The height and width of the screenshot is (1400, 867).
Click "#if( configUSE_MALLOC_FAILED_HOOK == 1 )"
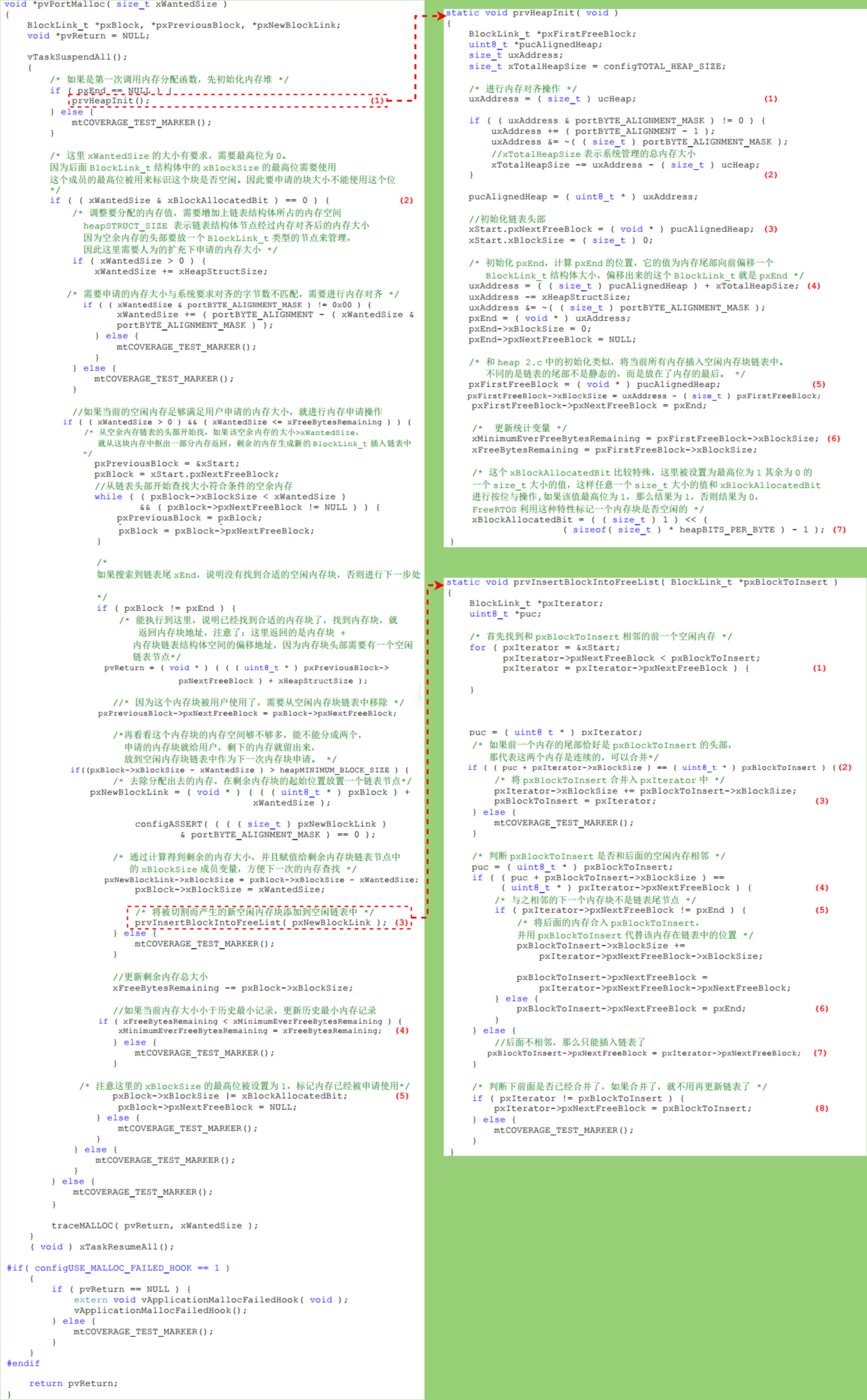[119, 1268]
